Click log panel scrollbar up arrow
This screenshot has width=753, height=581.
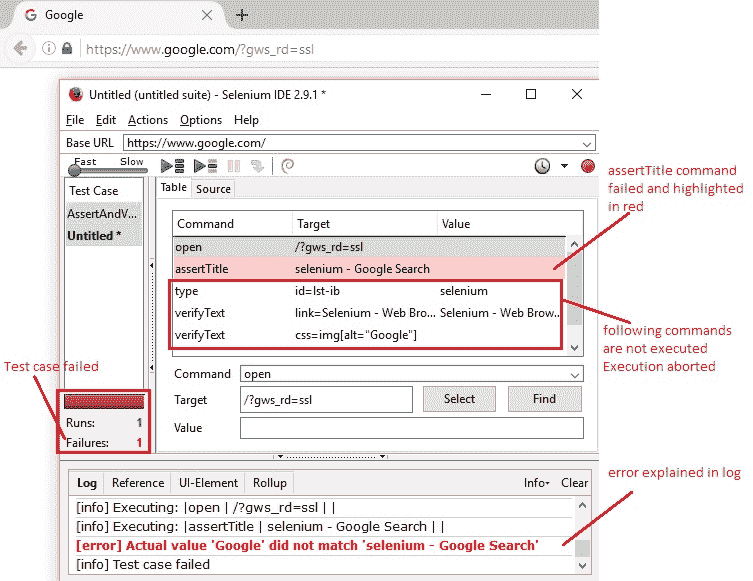(582, 505)
